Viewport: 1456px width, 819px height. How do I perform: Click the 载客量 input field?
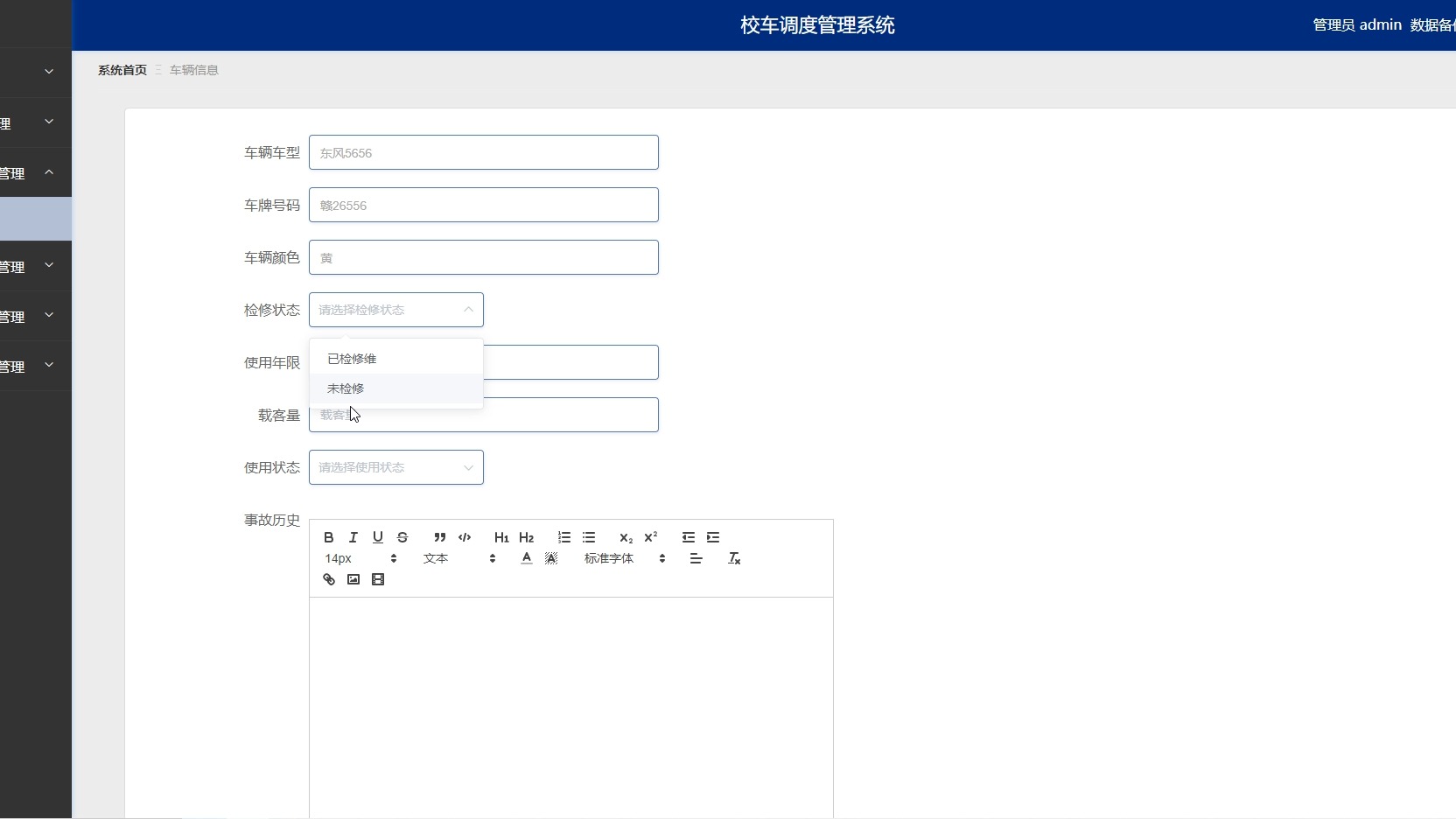[x=484, y=415]
